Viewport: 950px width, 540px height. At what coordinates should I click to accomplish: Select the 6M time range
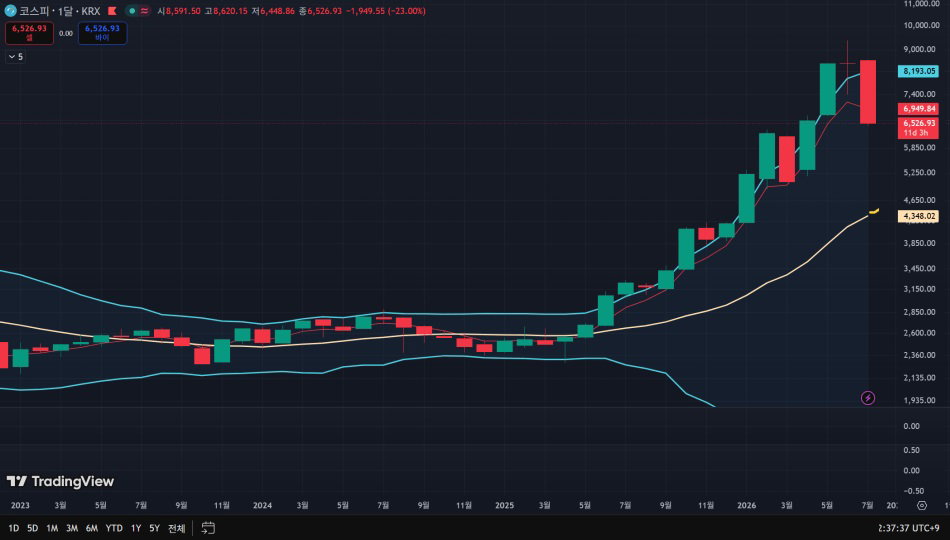click(x=91, y=528)
